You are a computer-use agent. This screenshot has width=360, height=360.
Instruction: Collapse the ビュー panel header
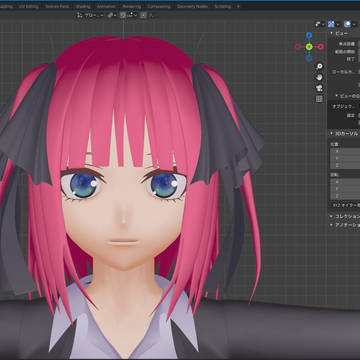tap(344, 33)
